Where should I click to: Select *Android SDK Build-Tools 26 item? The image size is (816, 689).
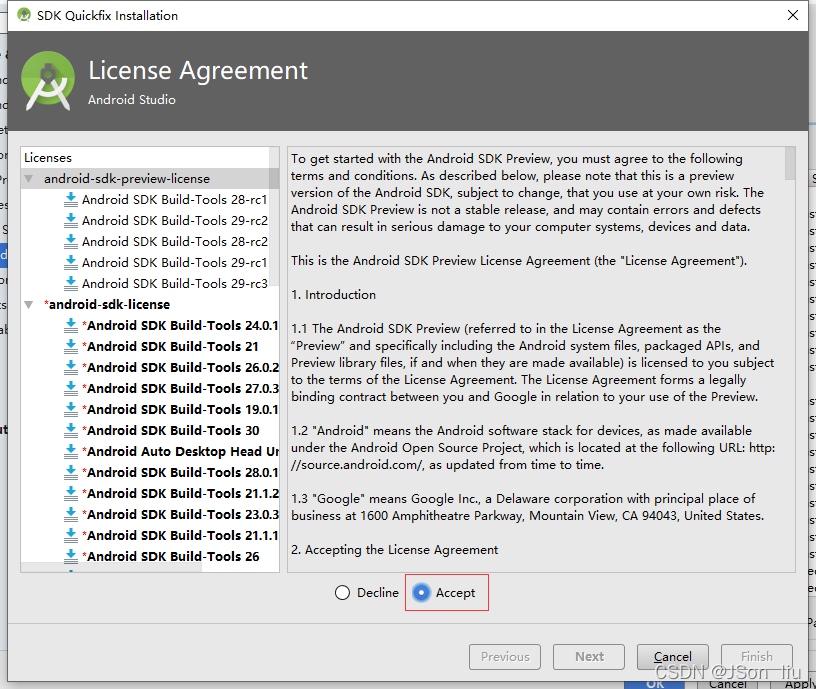pos(171,556)
